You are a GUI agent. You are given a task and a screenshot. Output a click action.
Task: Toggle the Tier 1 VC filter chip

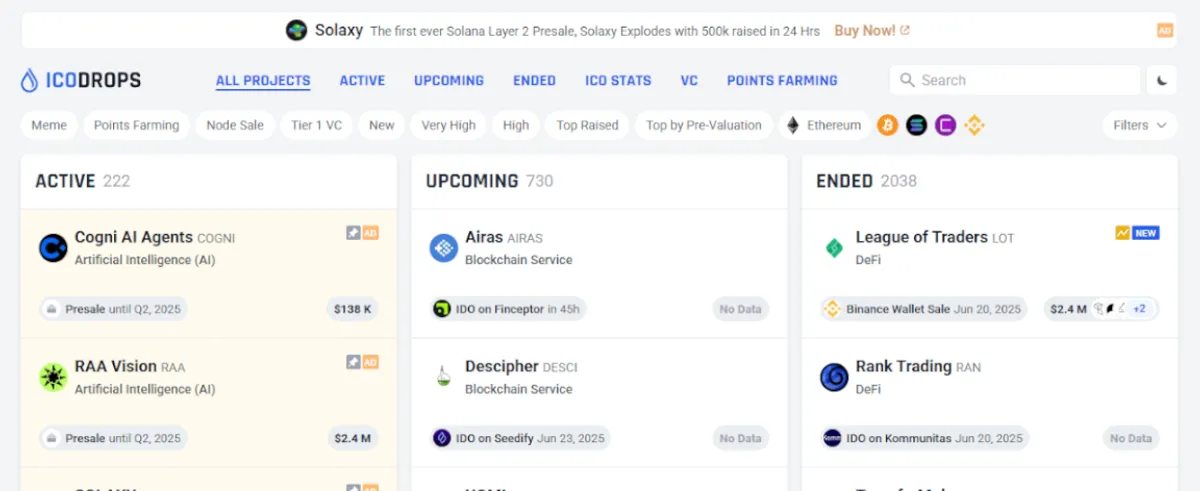tap(317, 125)
